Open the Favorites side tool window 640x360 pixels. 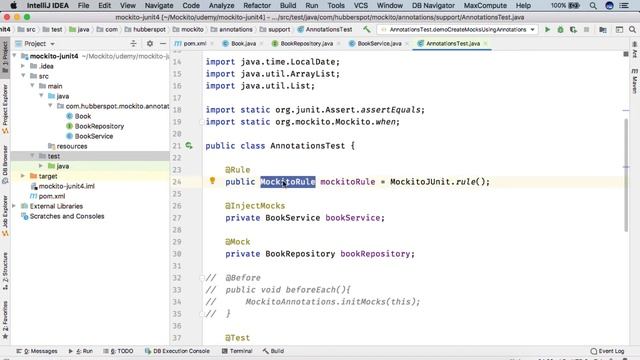click(5, 320)
